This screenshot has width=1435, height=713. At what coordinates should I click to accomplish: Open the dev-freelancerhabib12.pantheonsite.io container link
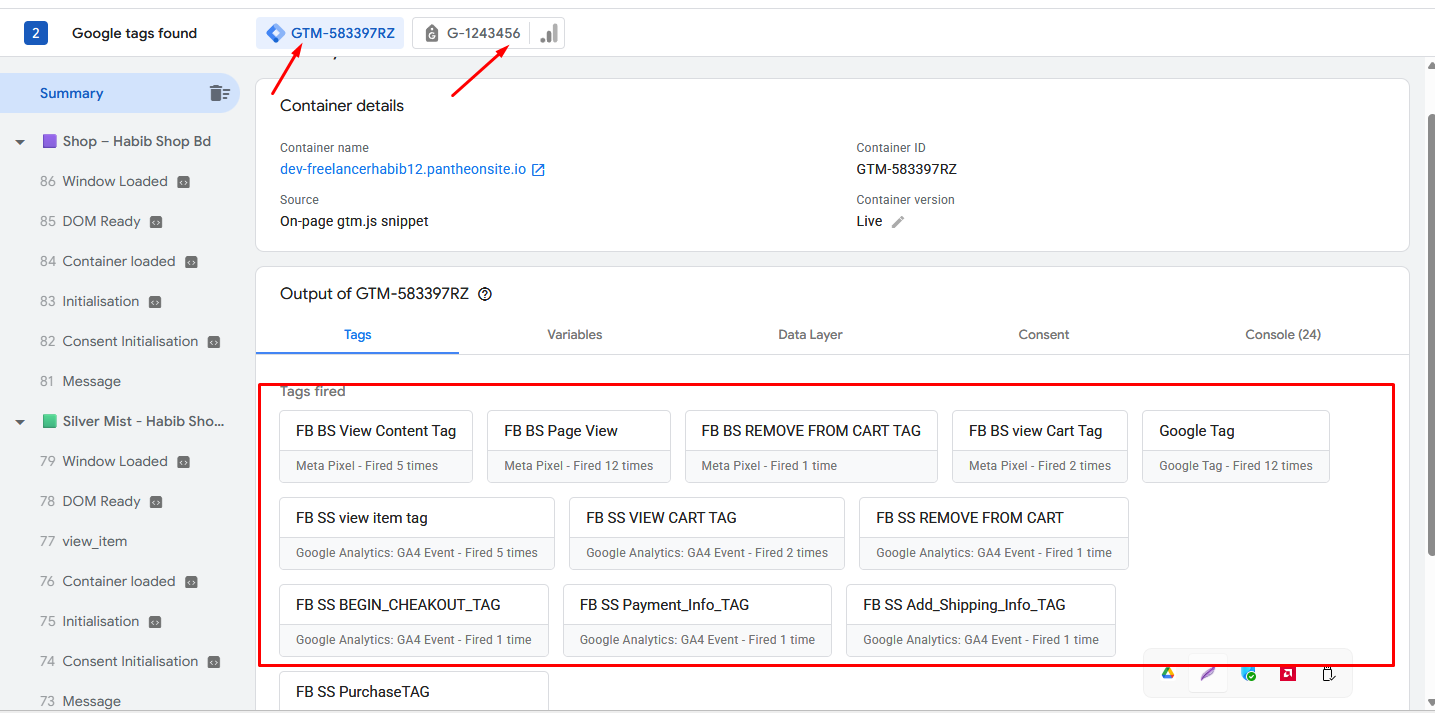click(412, 169)
